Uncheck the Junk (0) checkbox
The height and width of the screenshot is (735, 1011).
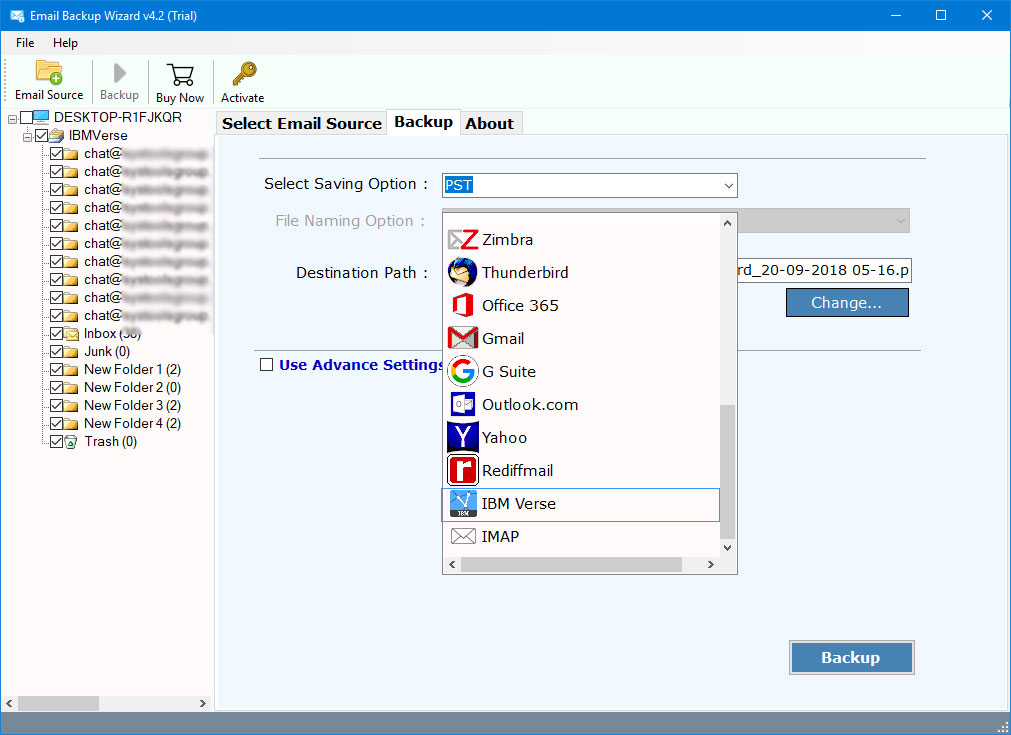click(x=56, y=352)
